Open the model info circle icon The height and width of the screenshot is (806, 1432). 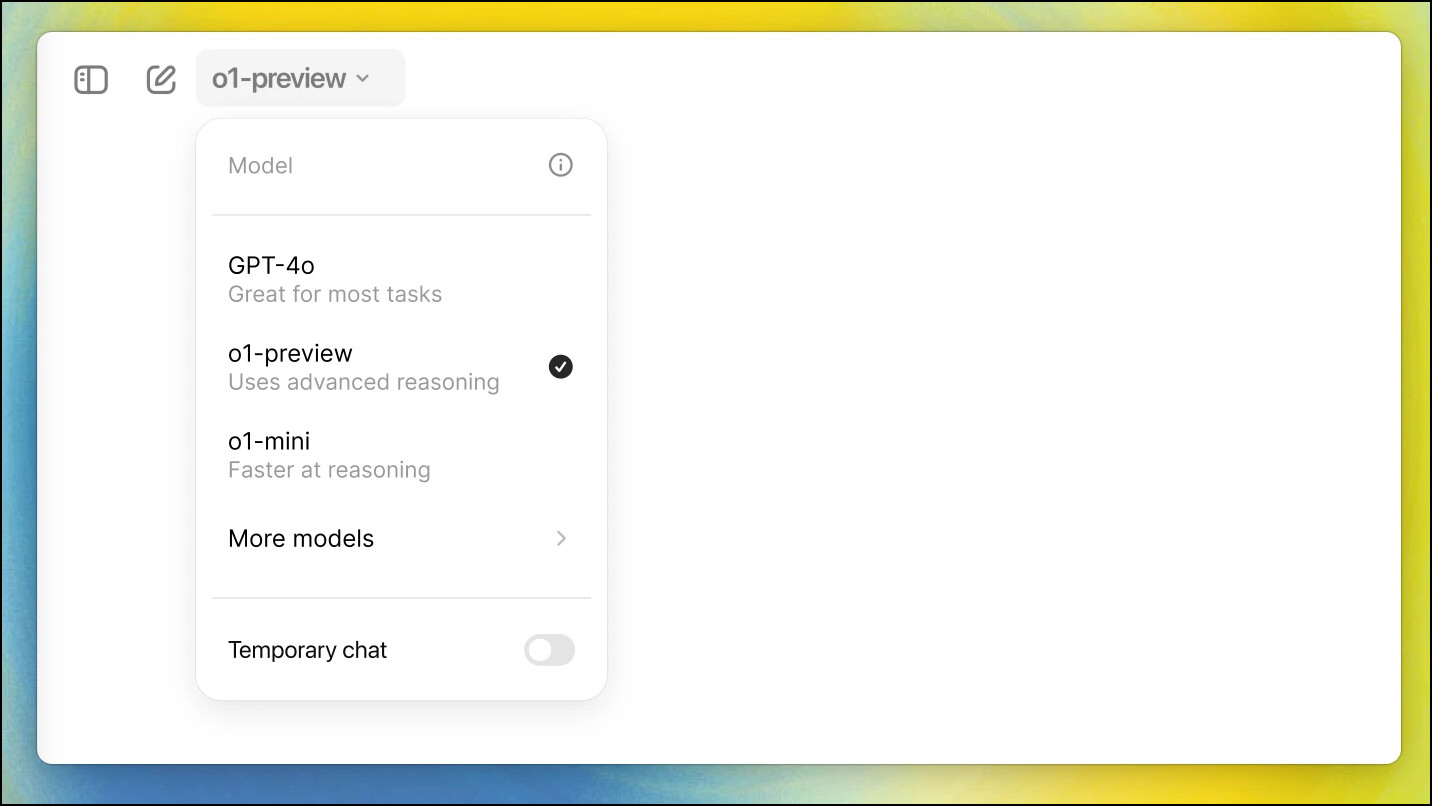click(561, 165)
